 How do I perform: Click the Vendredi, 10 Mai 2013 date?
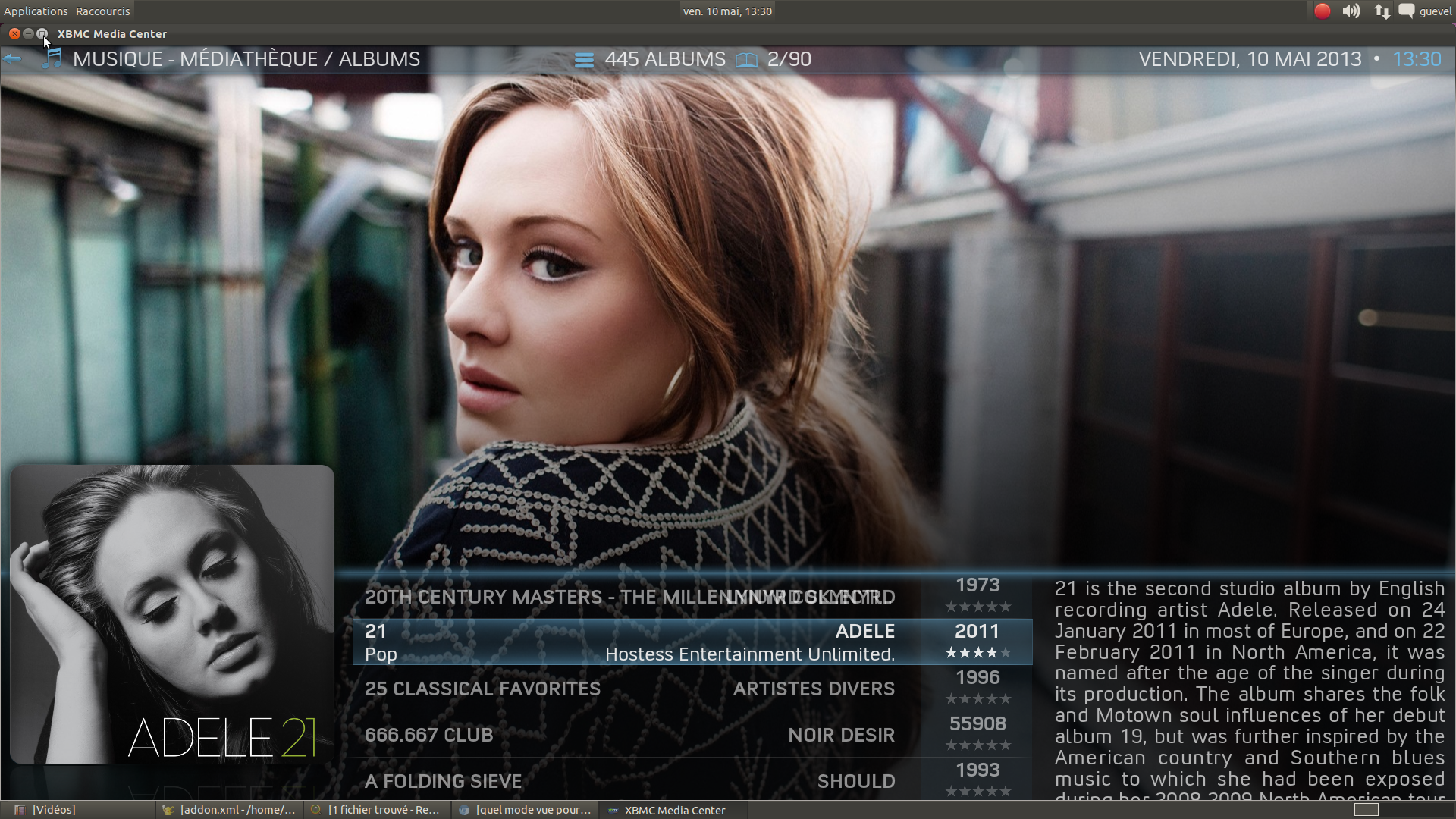coord(1250,59)
